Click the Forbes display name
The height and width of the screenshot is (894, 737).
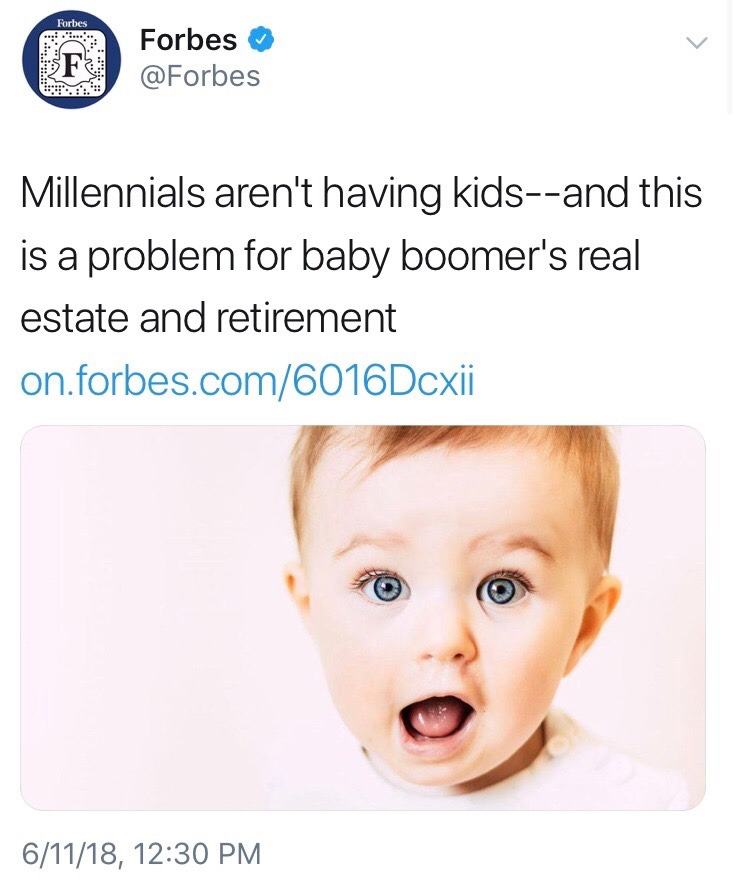point(189,40)
